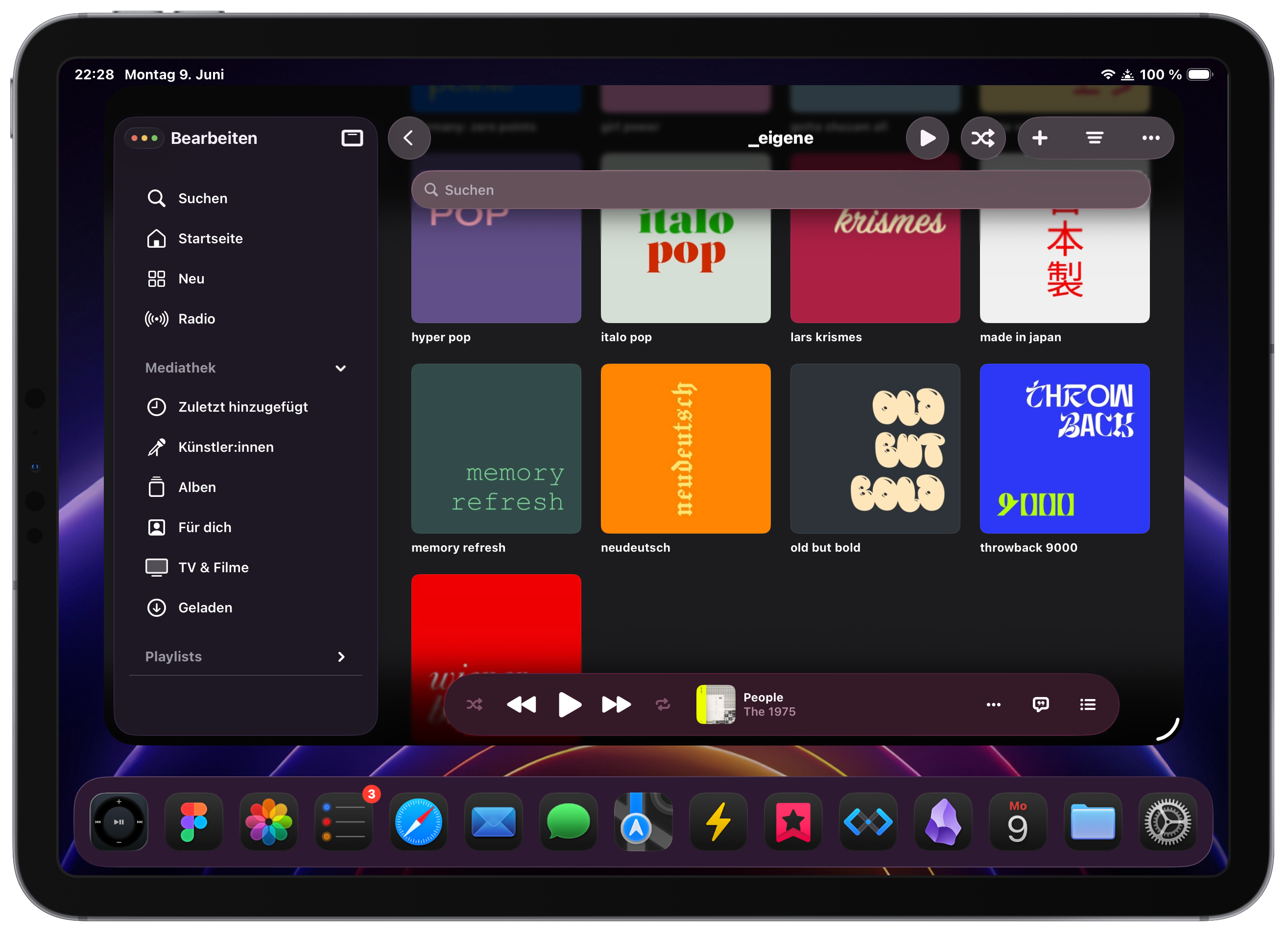Open Für dich in the sidebar

click(x=245, y=528)
